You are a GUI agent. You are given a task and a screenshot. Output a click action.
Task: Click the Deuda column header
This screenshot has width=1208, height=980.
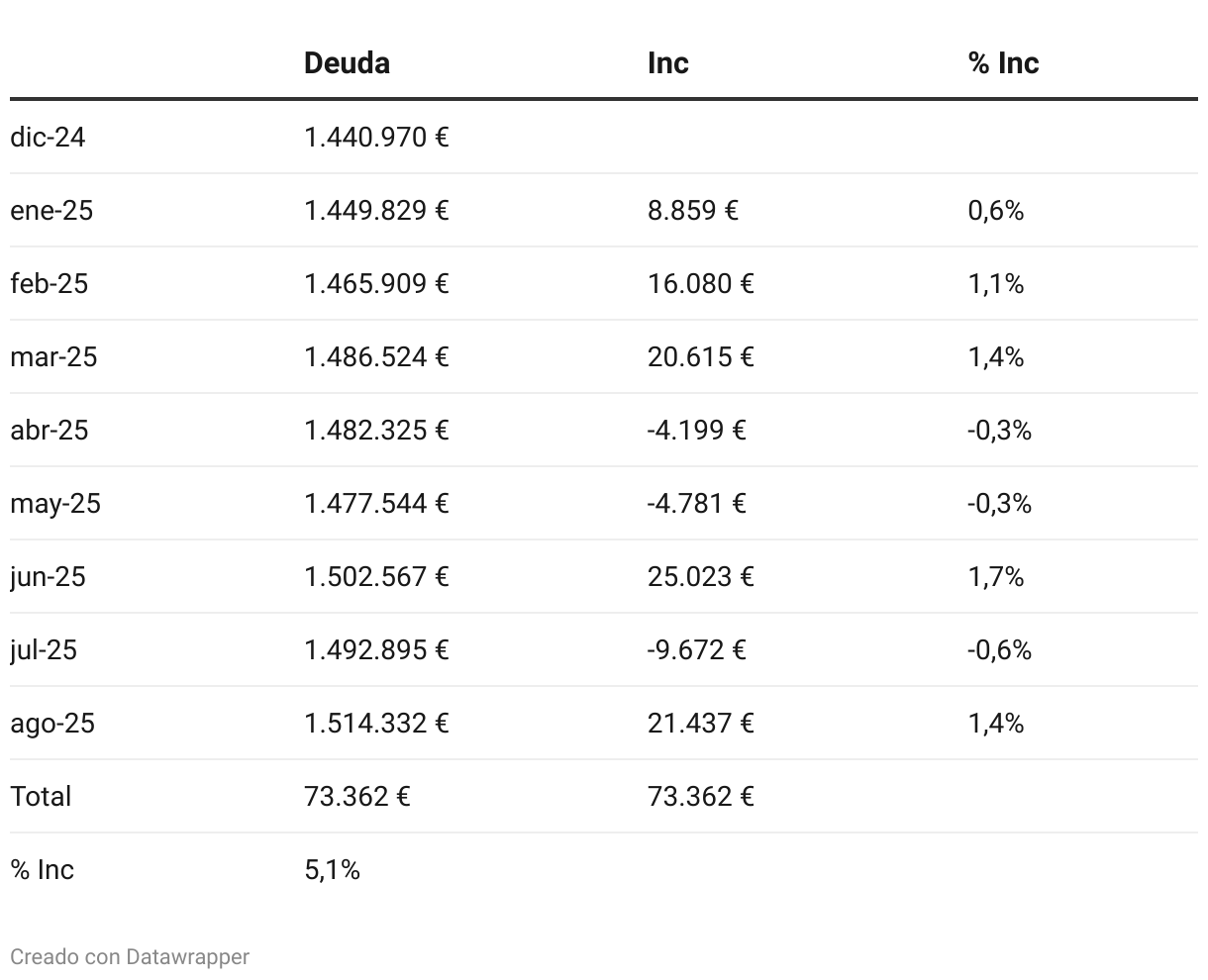click(347, 63)
